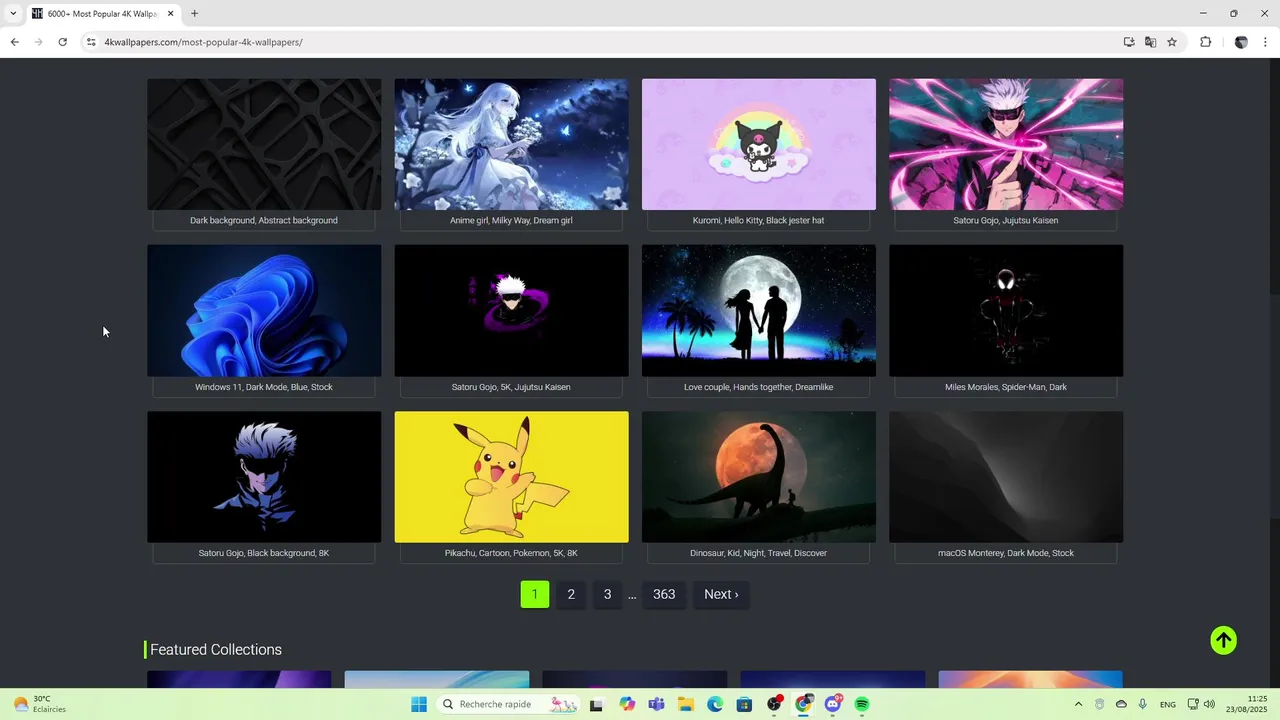Launch Copilot from the taskbar
The height and width of the screenshot is (720, 1280).
(x=627, y=704)
